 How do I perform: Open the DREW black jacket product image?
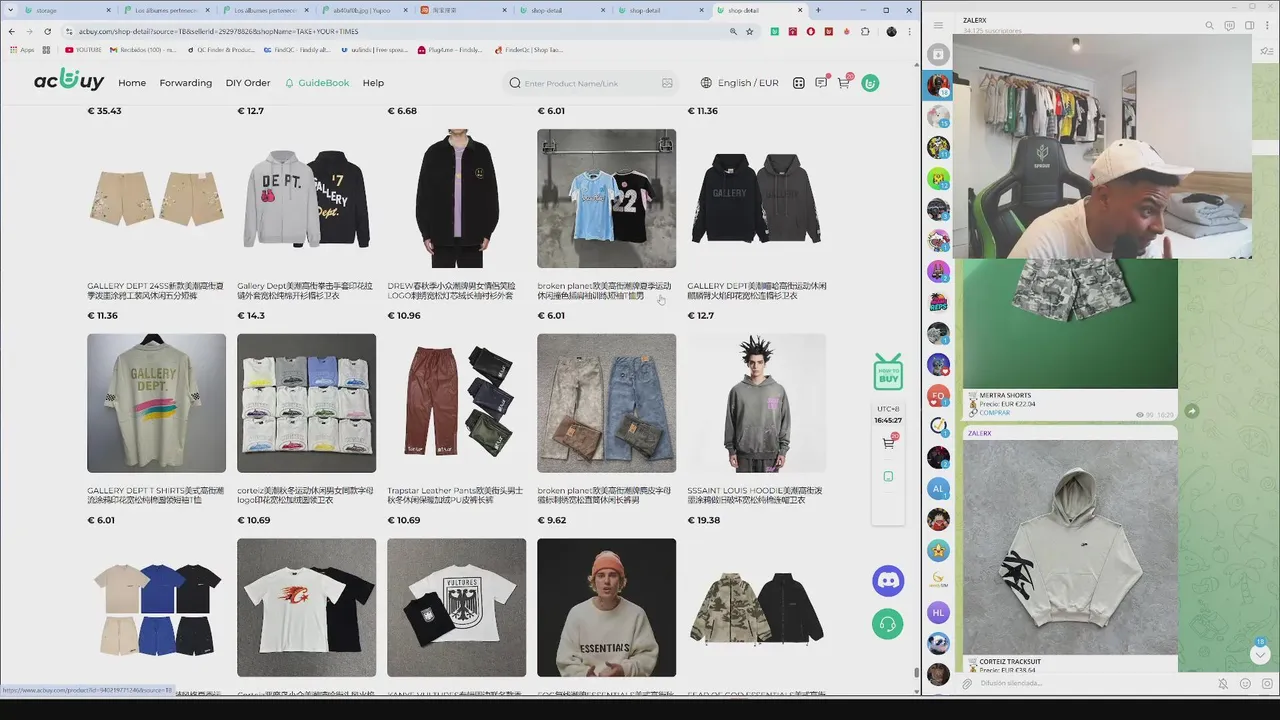click(456, 198)
